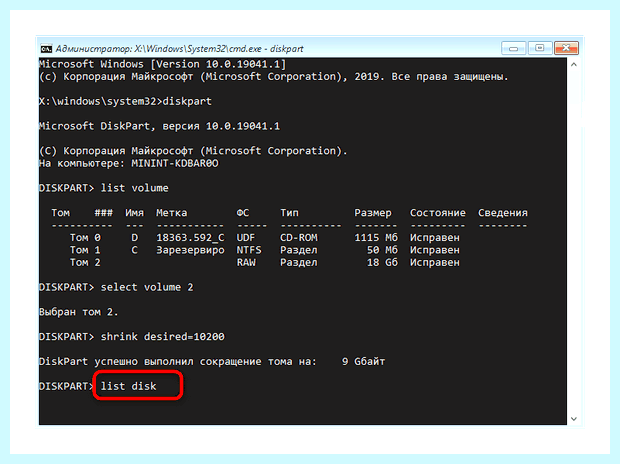Click the computer name 'MININT-KDBAR0O'
Screen dimensions: 620x464
(x=175, y=163)
